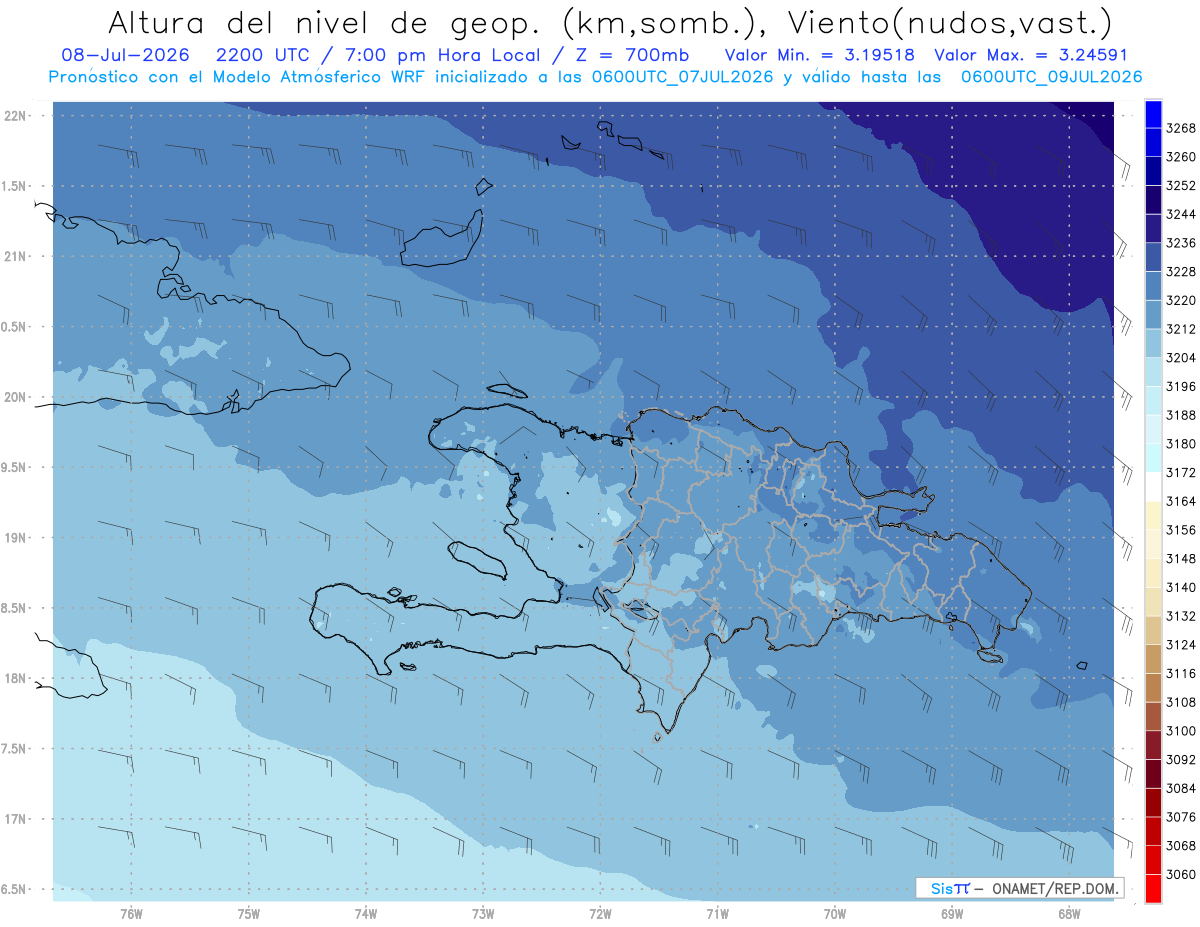This screenshot has width=1200, height=927.
Task: Click the '75W' longitude label
Action: (x=249, y=913)
